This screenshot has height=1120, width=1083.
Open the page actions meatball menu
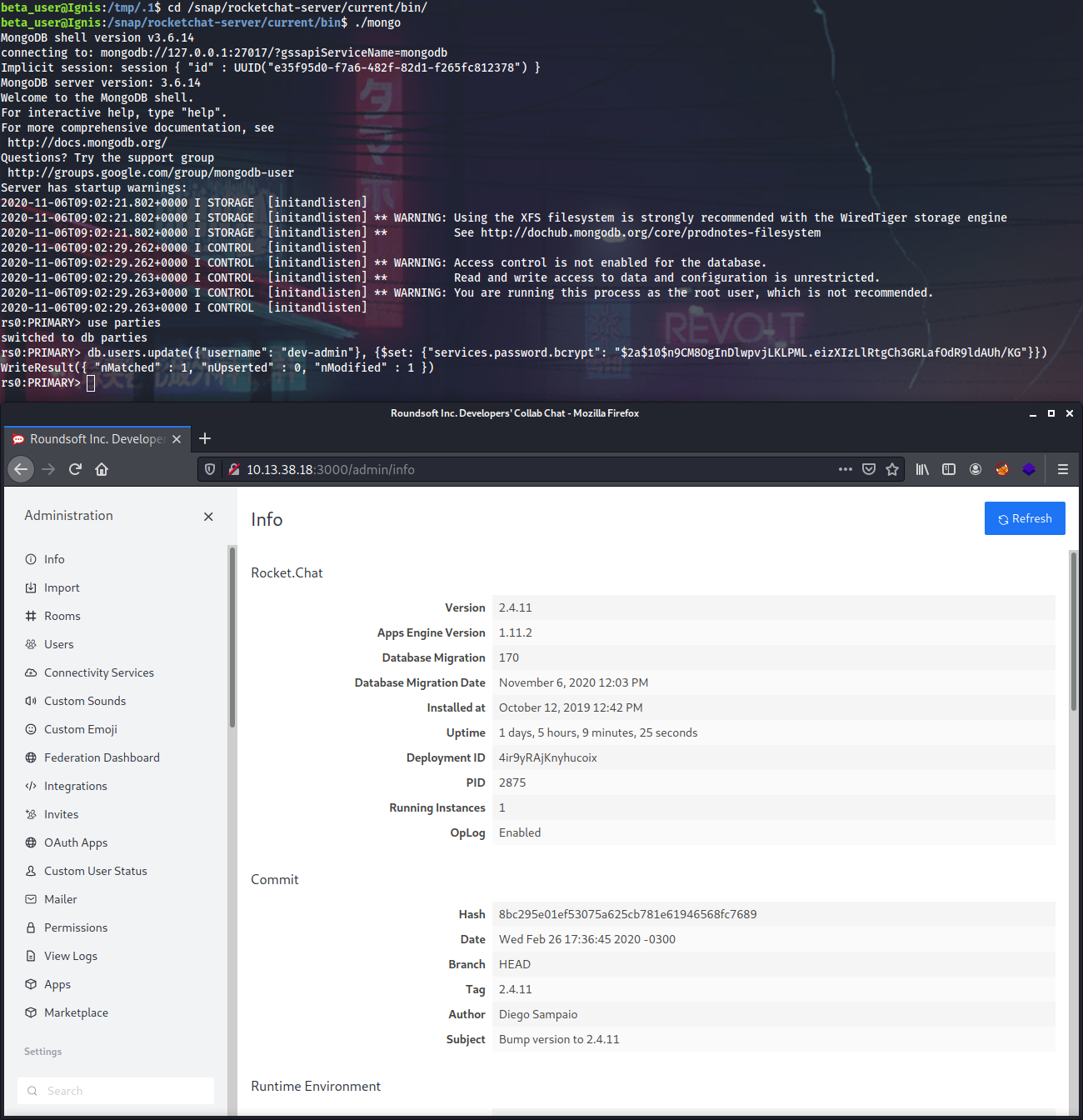pyautogui.click(x=845, y=469)
